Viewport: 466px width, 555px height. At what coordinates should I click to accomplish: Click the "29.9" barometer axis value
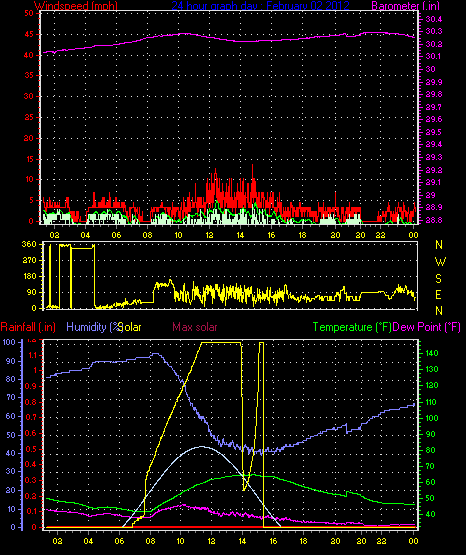433,82
